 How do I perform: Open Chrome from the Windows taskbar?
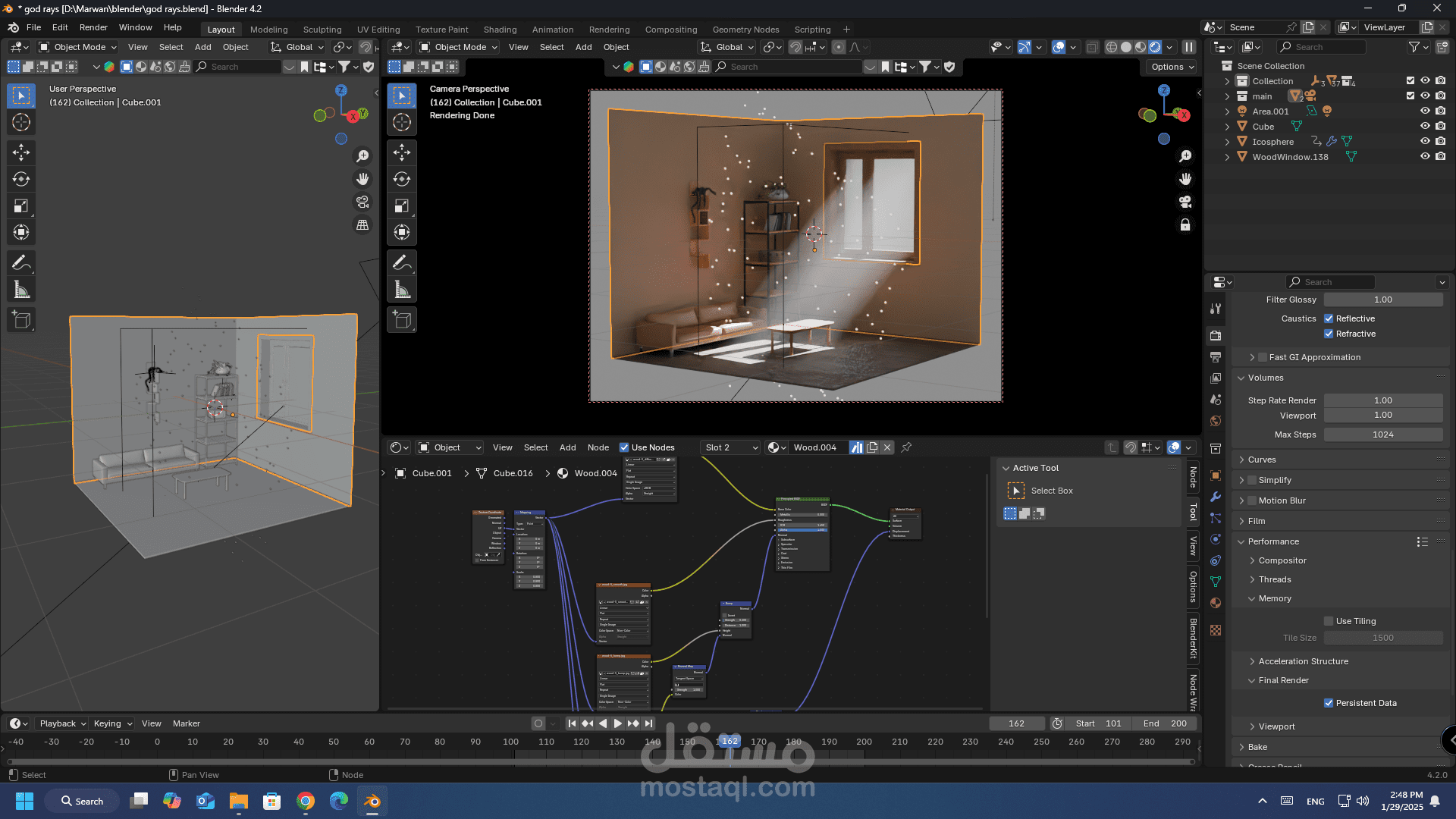pyautogui.click(x=306, y=801)
